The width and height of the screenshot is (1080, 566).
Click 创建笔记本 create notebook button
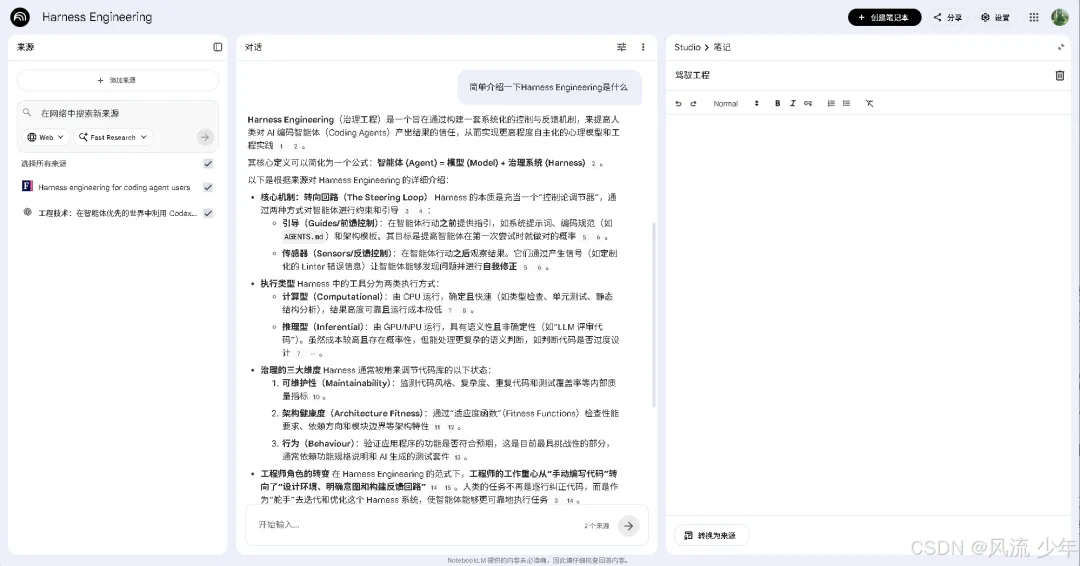point(884,17)
